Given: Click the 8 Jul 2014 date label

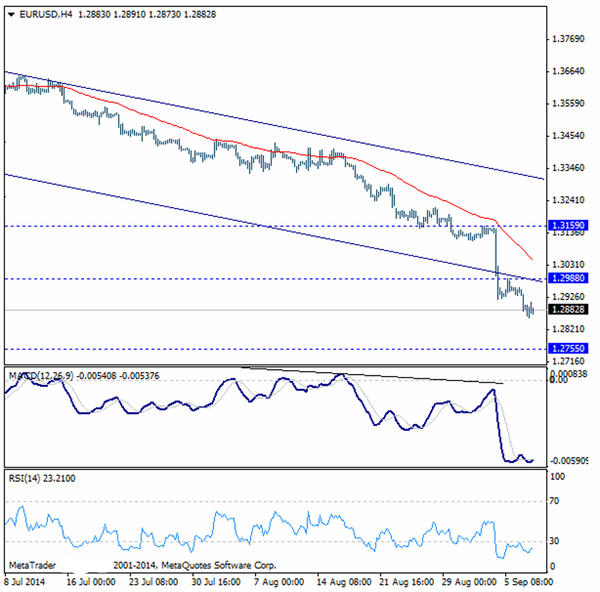Looking at the screenshot, I should coord(27,583).
